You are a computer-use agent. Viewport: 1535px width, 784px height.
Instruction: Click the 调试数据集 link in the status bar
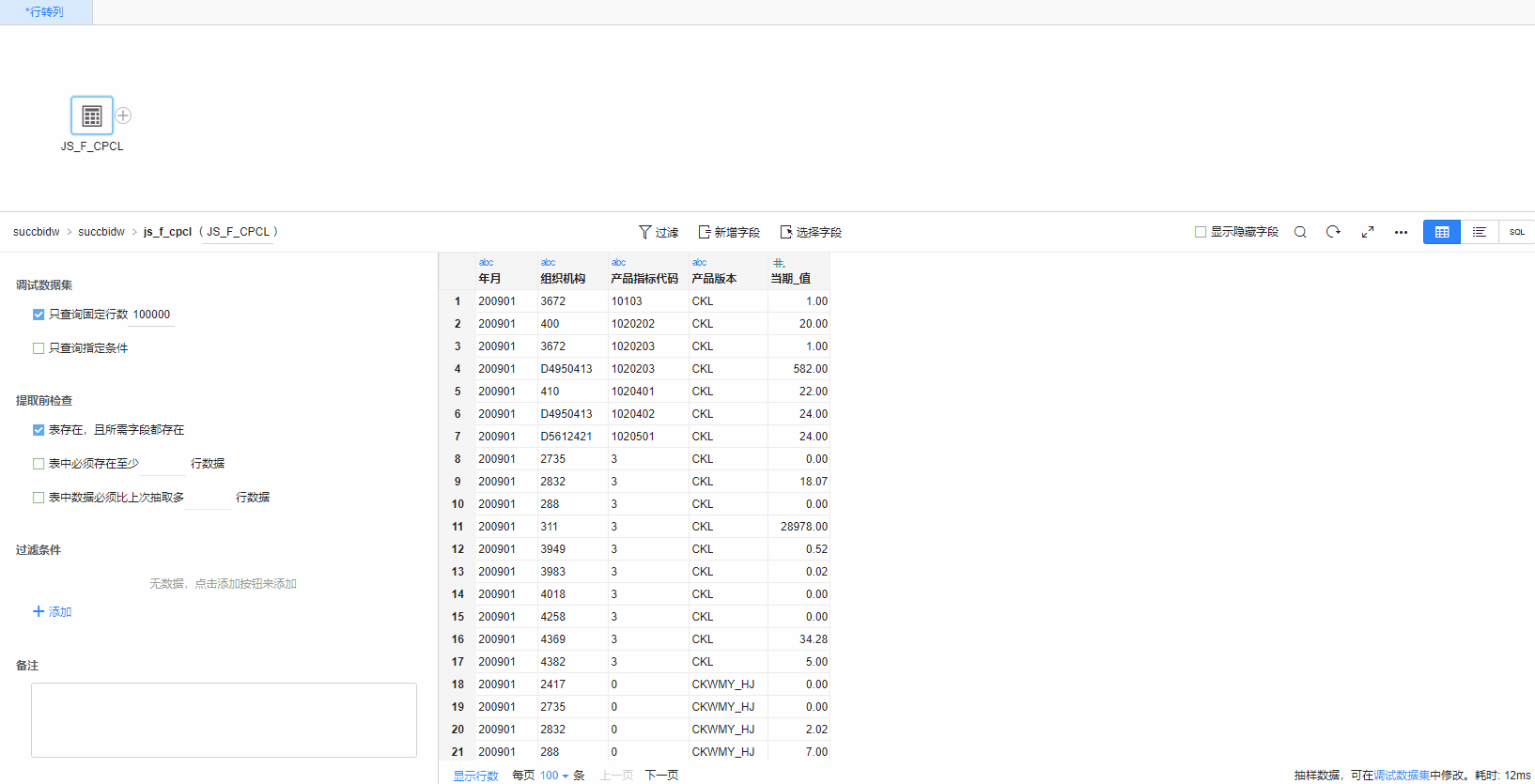click(1402, 776)
